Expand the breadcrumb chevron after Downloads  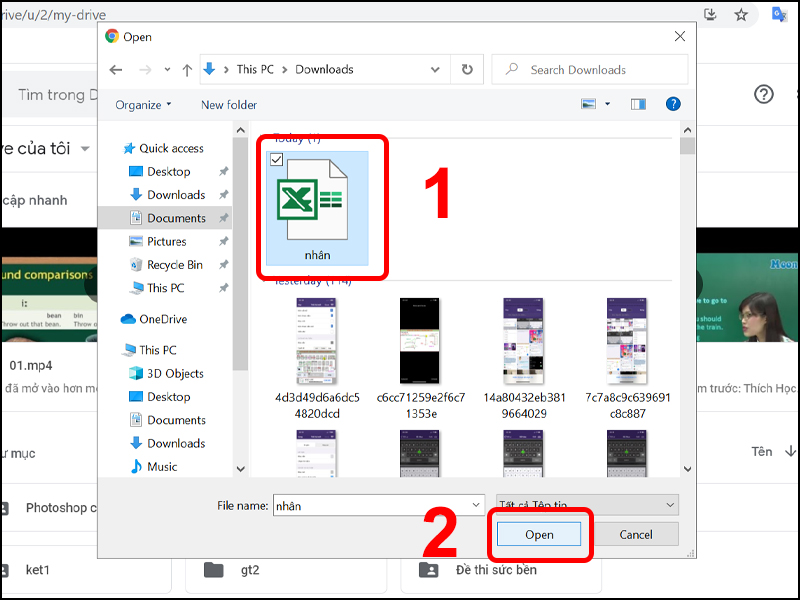point(434,69)
